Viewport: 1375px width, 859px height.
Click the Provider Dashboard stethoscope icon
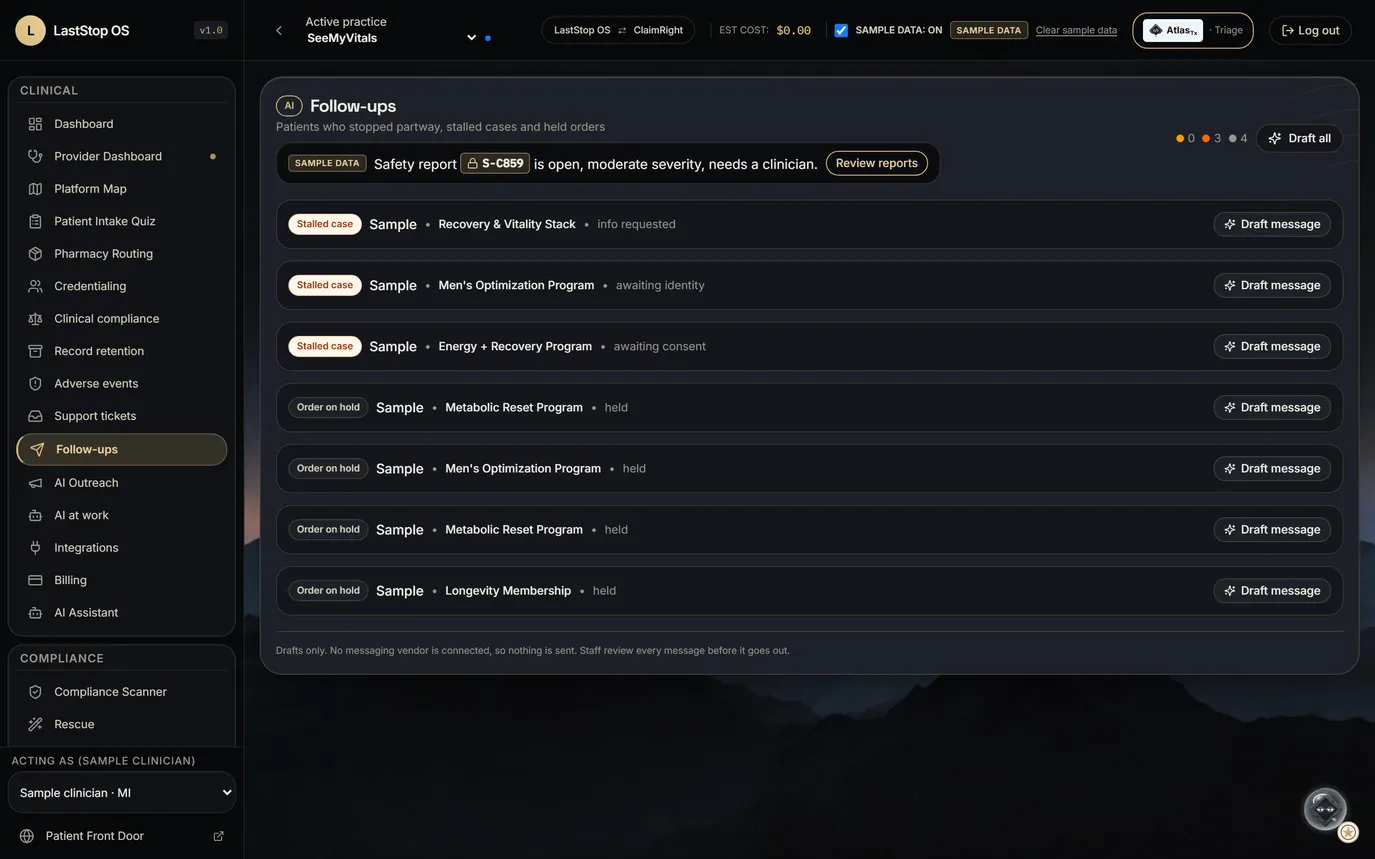point(35,156)
